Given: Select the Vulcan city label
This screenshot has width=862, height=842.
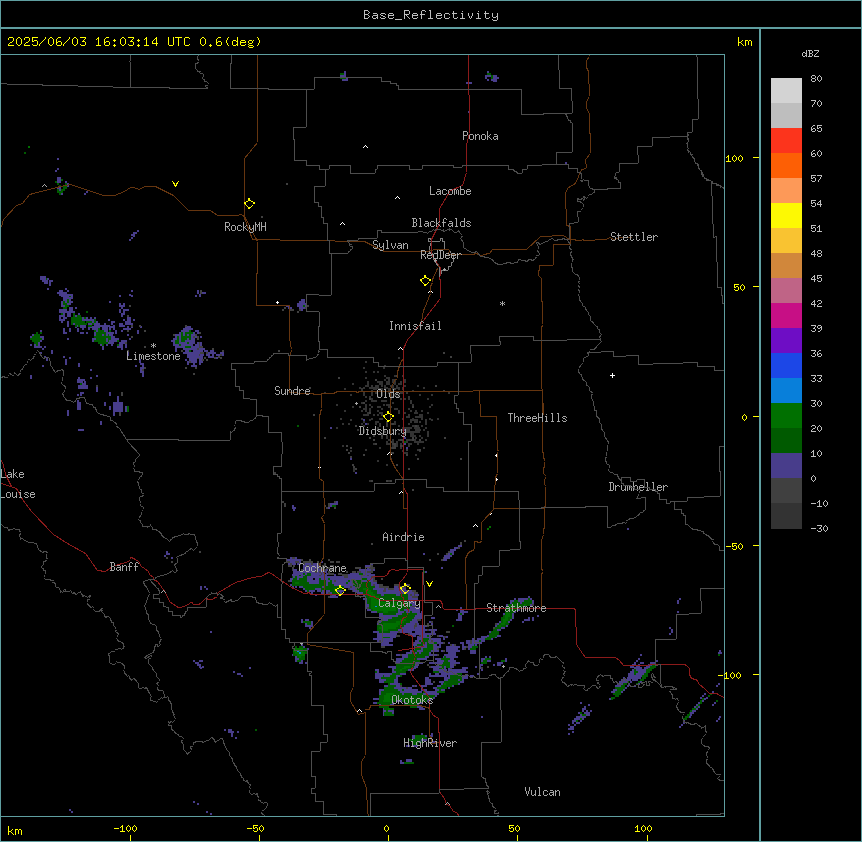Looking at the screenshot, I should tap(542, 792).
